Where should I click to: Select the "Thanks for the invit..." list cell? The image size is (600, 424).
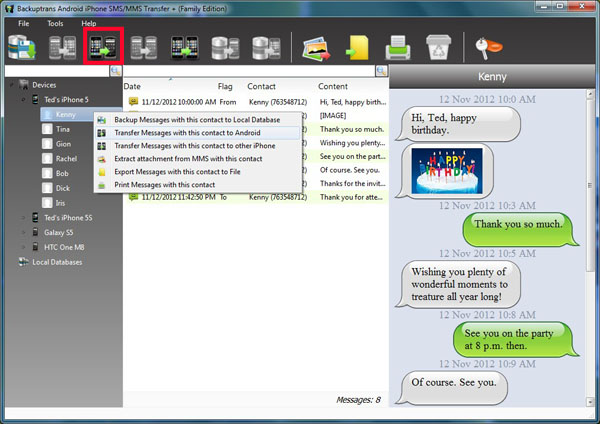coord(352,183)
